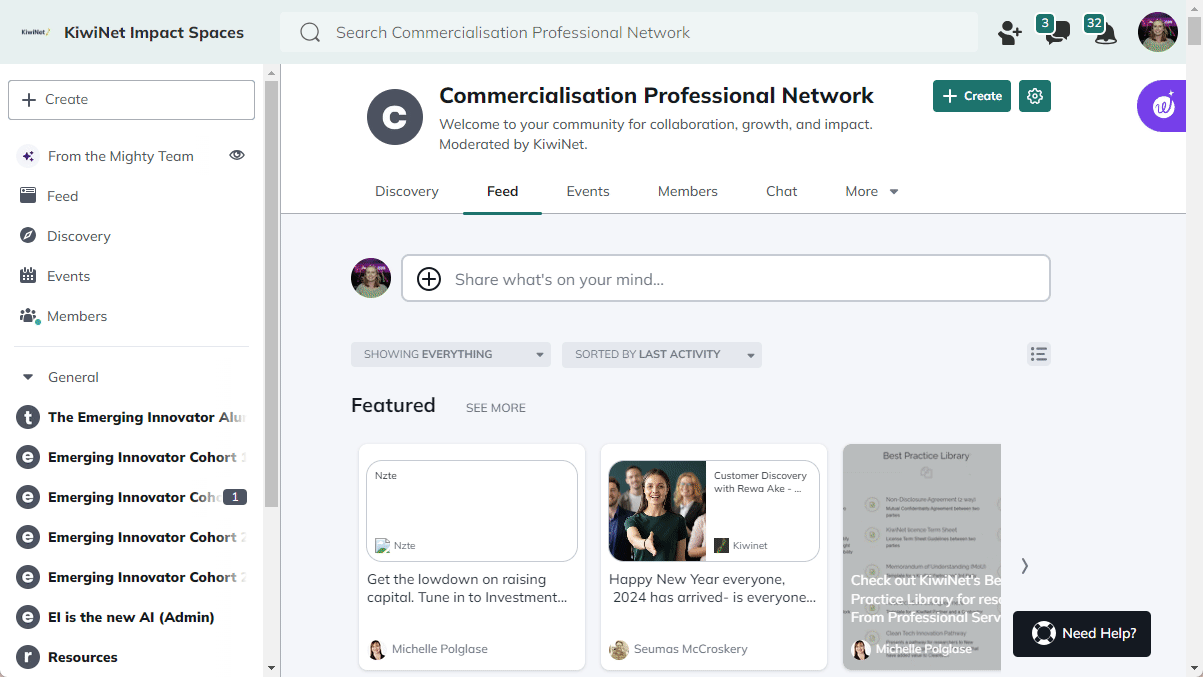Click the sparkle icon beside From the Mighty Team
Image resolution: width=1203 pixels, height=677 pixels.
point(28,156)
